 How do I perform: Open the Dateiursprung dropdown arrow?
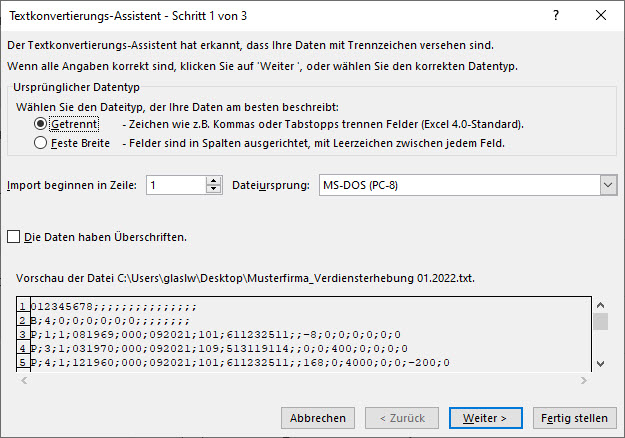tap(608, 185)
